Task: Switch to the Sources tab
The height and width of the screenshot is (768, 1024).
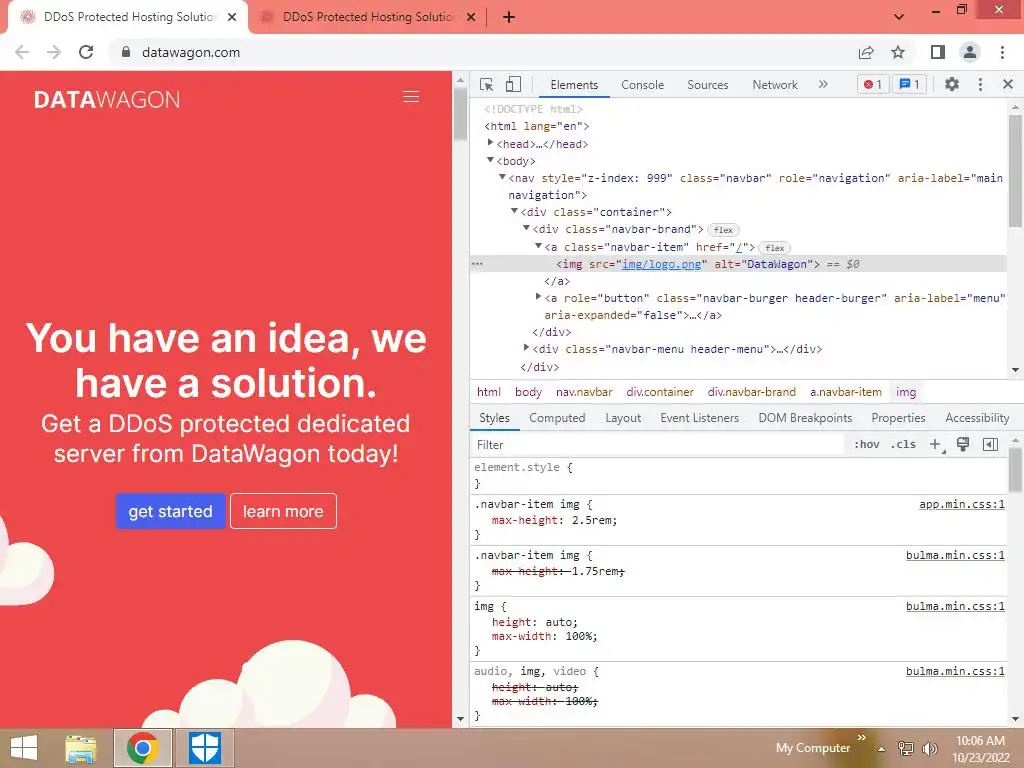Action: (707, 85)
